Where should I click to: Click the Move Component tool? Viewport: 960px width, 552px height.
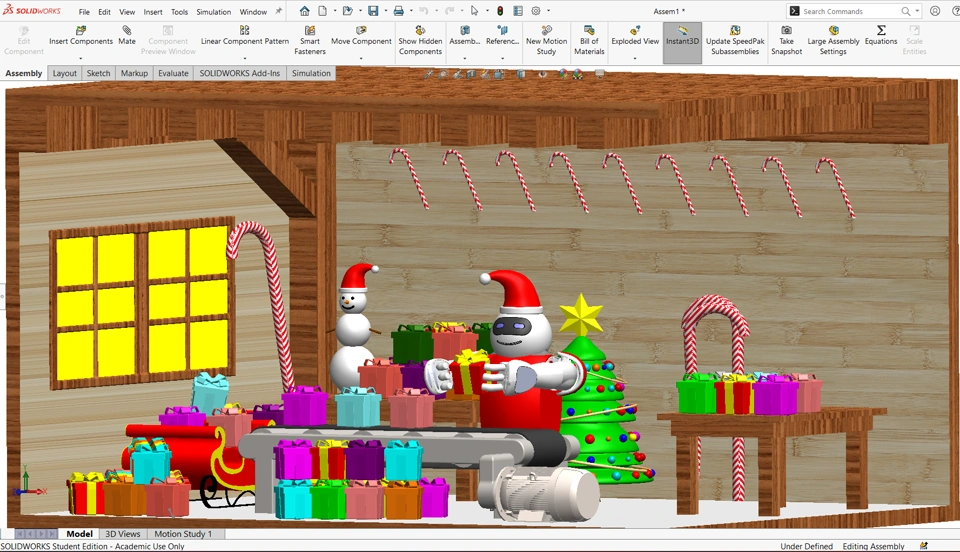(x=361, y=36)
